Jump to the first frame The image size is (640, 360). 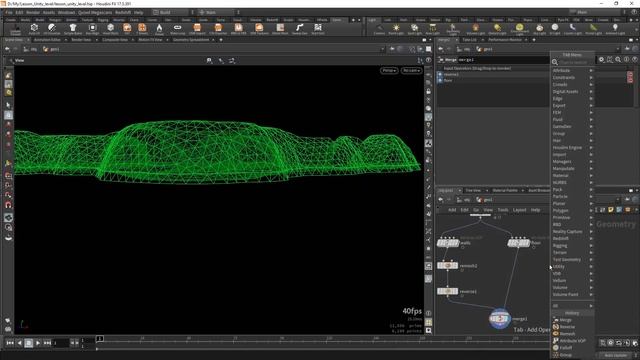pos(10,343)
